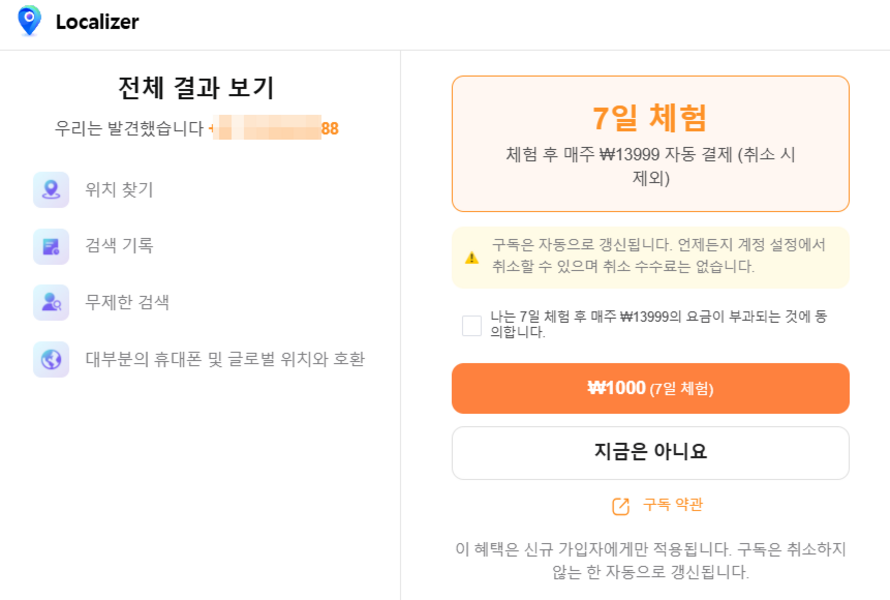This screenshot has width=890, height=600.
Task: Start the ₩1000 7일 체험 trial
Action: coord(650,388)
